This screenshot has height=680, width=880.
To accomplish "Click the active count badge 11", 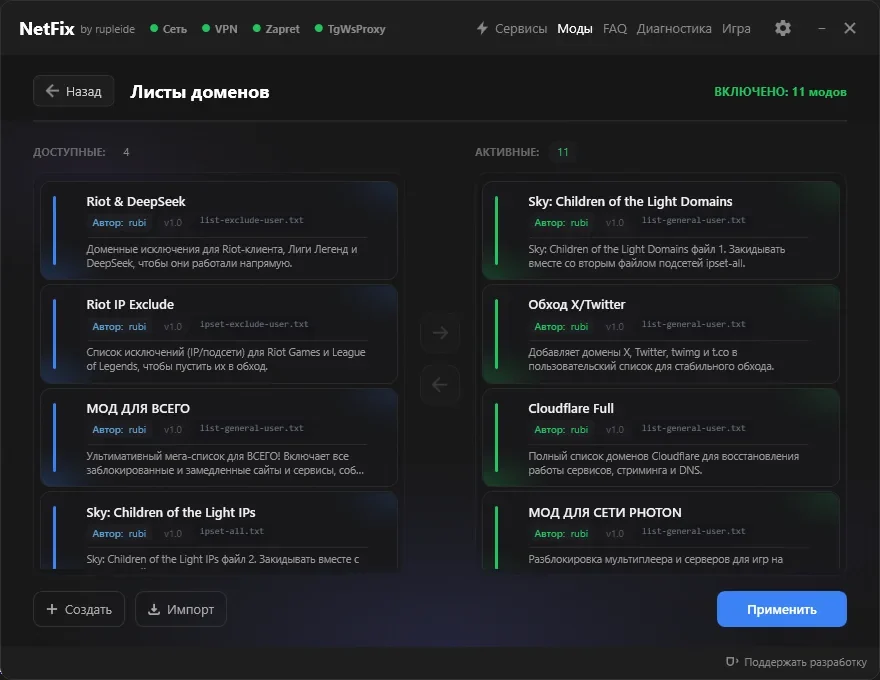I will click(563, 152).
